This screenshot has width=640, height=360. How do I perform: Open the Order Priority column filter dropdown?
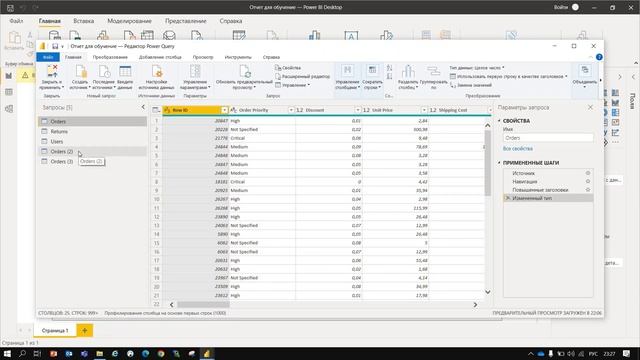(x=291, y=110)
